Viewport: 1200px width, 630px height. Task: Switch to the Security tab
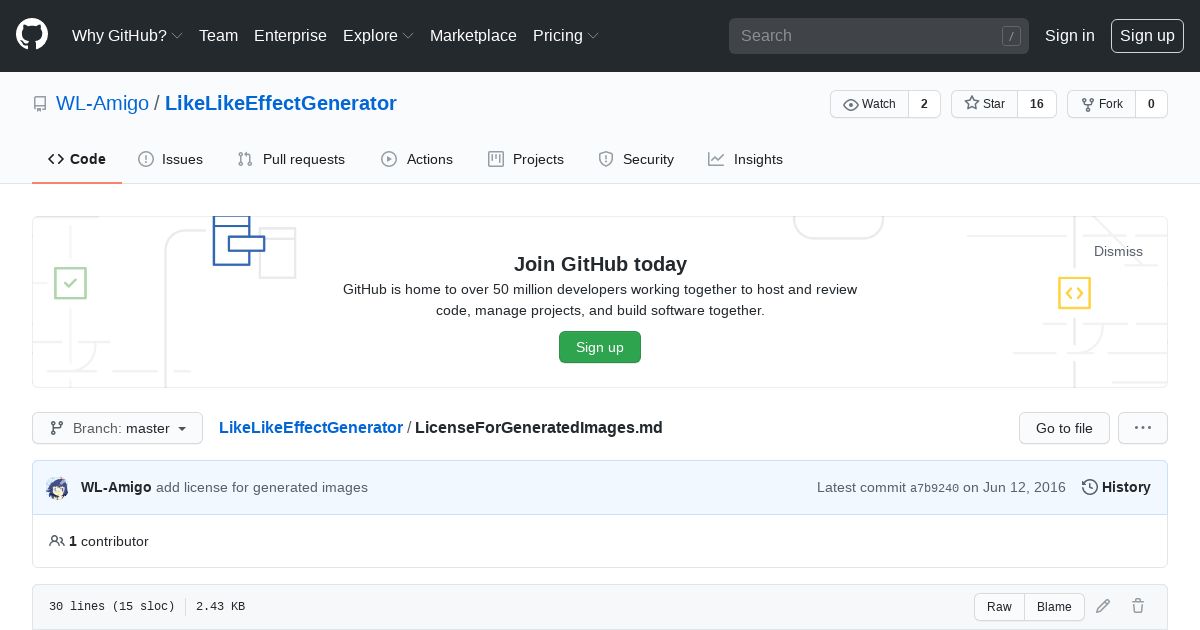point(636,159)
